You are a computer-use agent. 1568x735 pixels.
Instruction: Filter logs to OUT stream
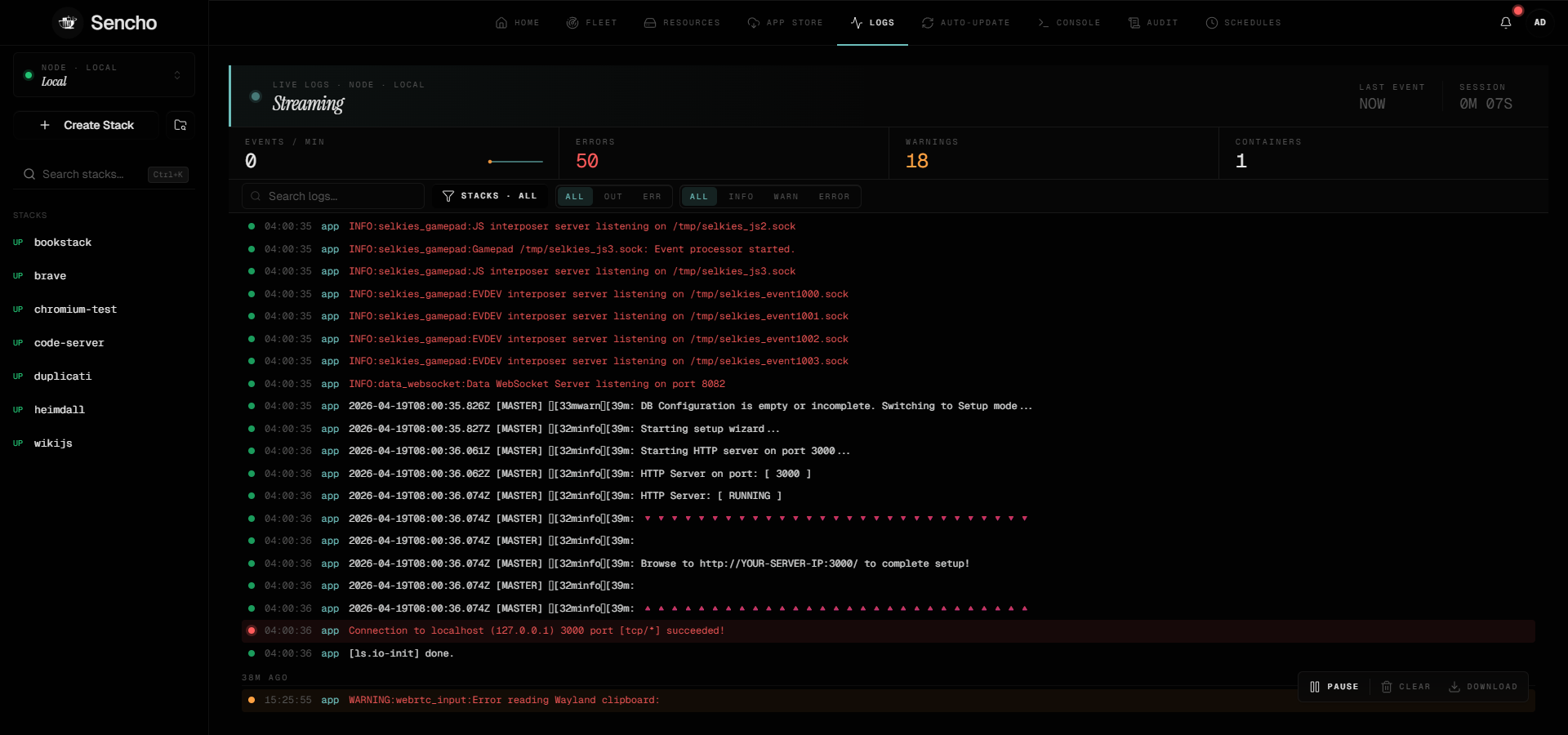(x=613, y=197)
